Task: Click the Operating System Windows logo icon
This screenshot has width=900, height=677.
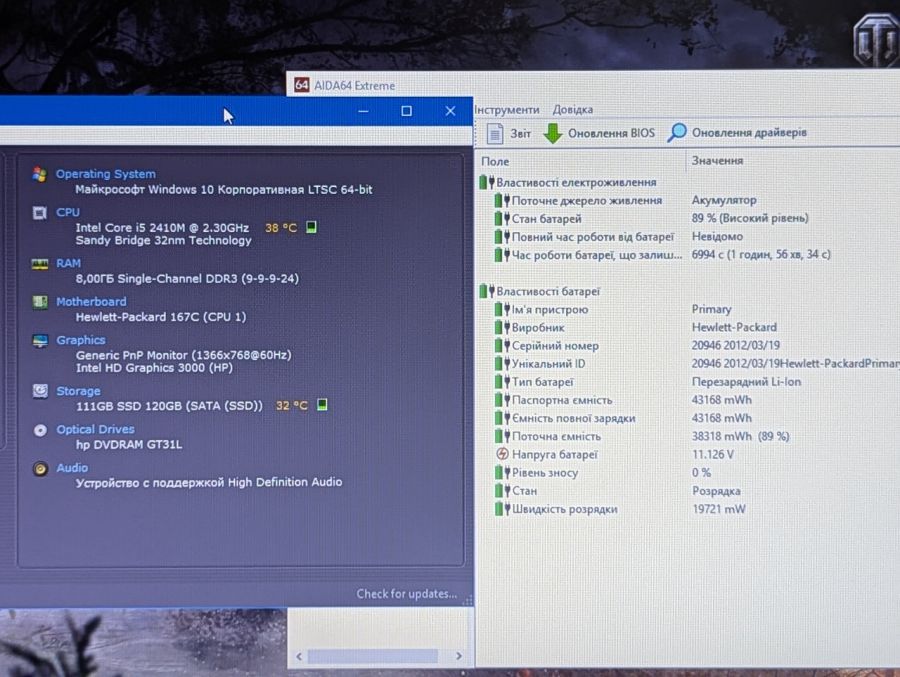Action: point(40,174)
